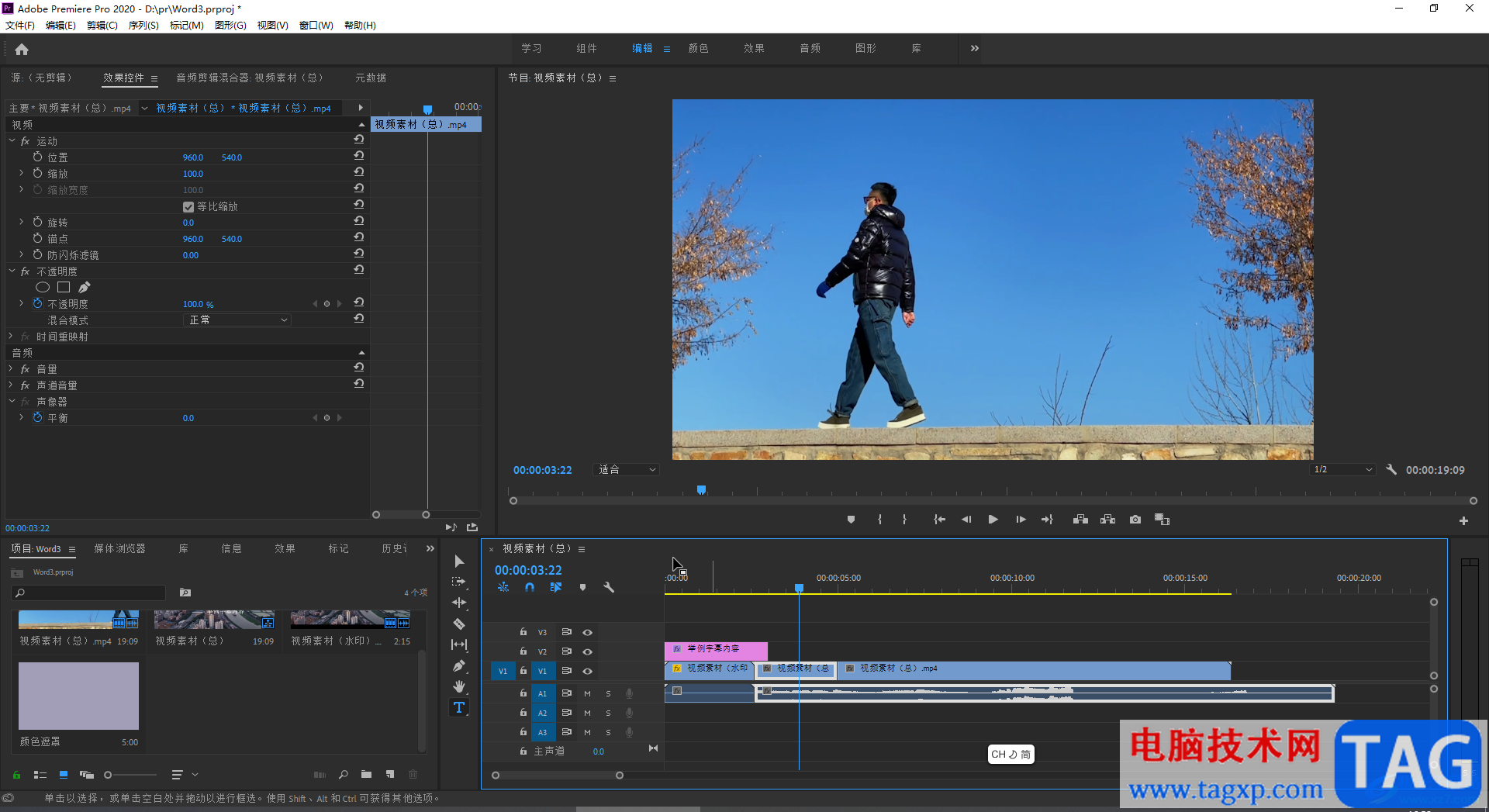Hide track V3 output with eye icon

coord(587,633)
